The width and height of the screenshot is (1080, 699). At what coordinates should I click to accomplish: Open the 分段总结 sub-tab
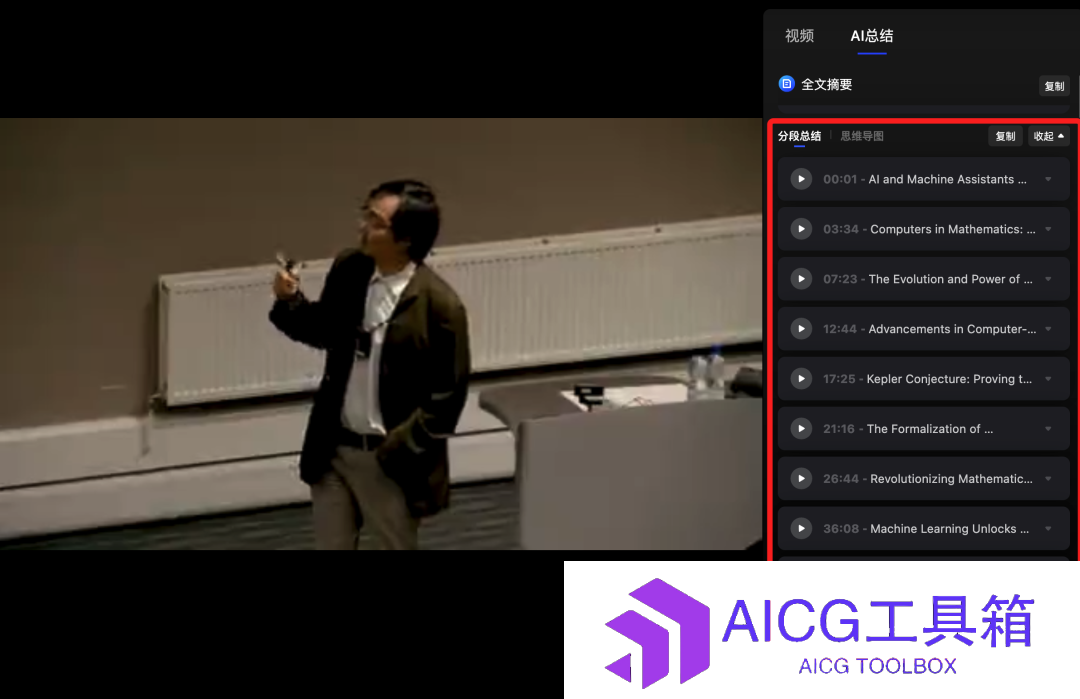coord(800,136)
